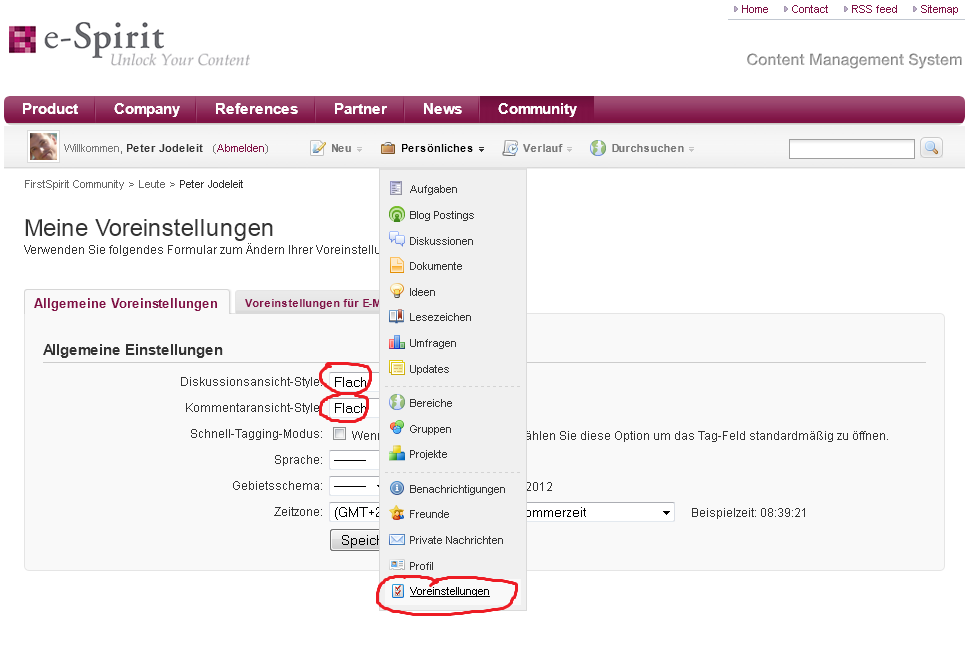This screenshot has height=647, width=969.
Task: Click the Contact link at top
Action: [x=809, y=9]
